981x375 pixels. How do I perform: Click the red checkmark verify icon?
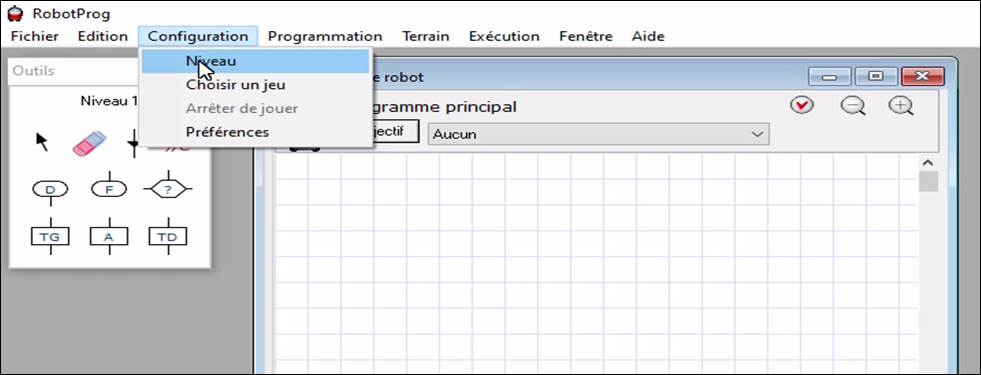click(x=801, y=105)
